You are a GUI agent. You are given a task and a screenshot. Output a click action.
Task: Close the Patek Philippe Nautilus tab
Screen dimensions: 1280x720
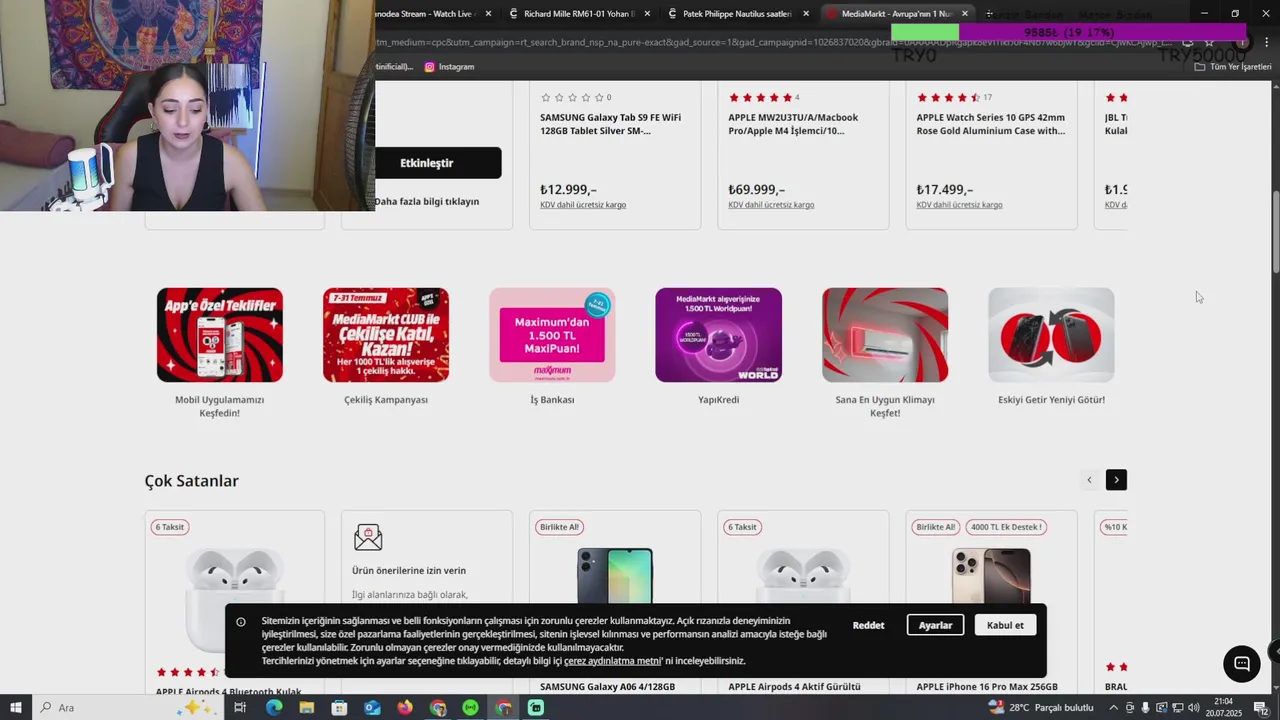(x=806, y=14)
